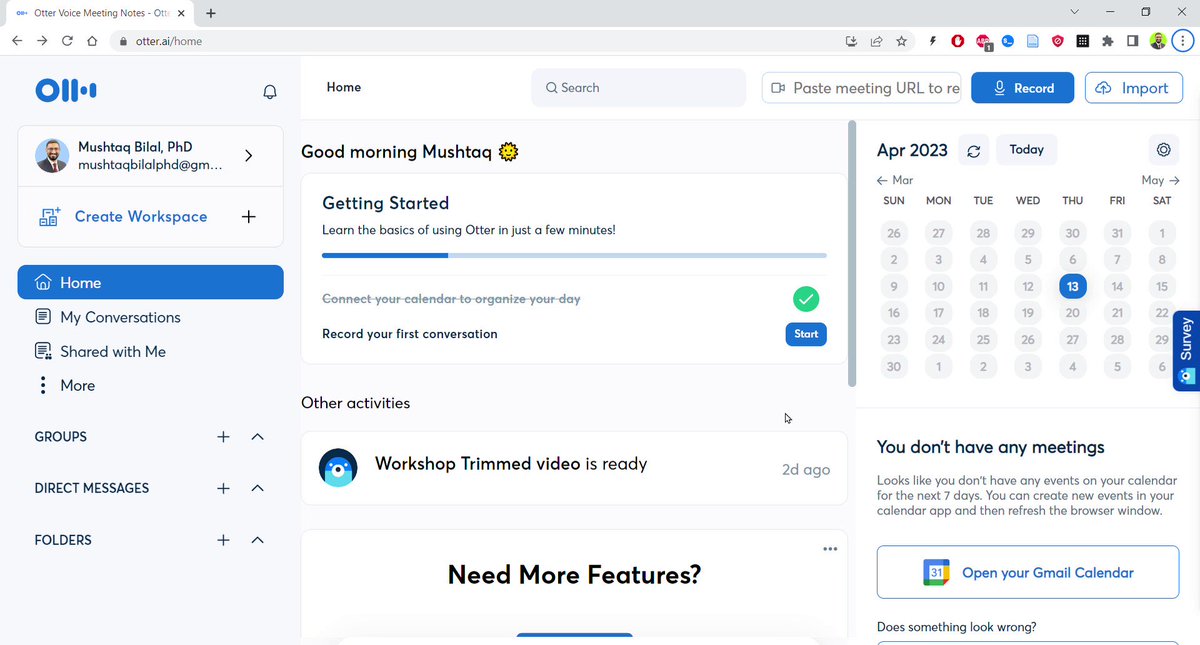Click Mushtaq Bilal profile picture
The width and height of the screenshot is (1200, 645).
click(52, 155)
